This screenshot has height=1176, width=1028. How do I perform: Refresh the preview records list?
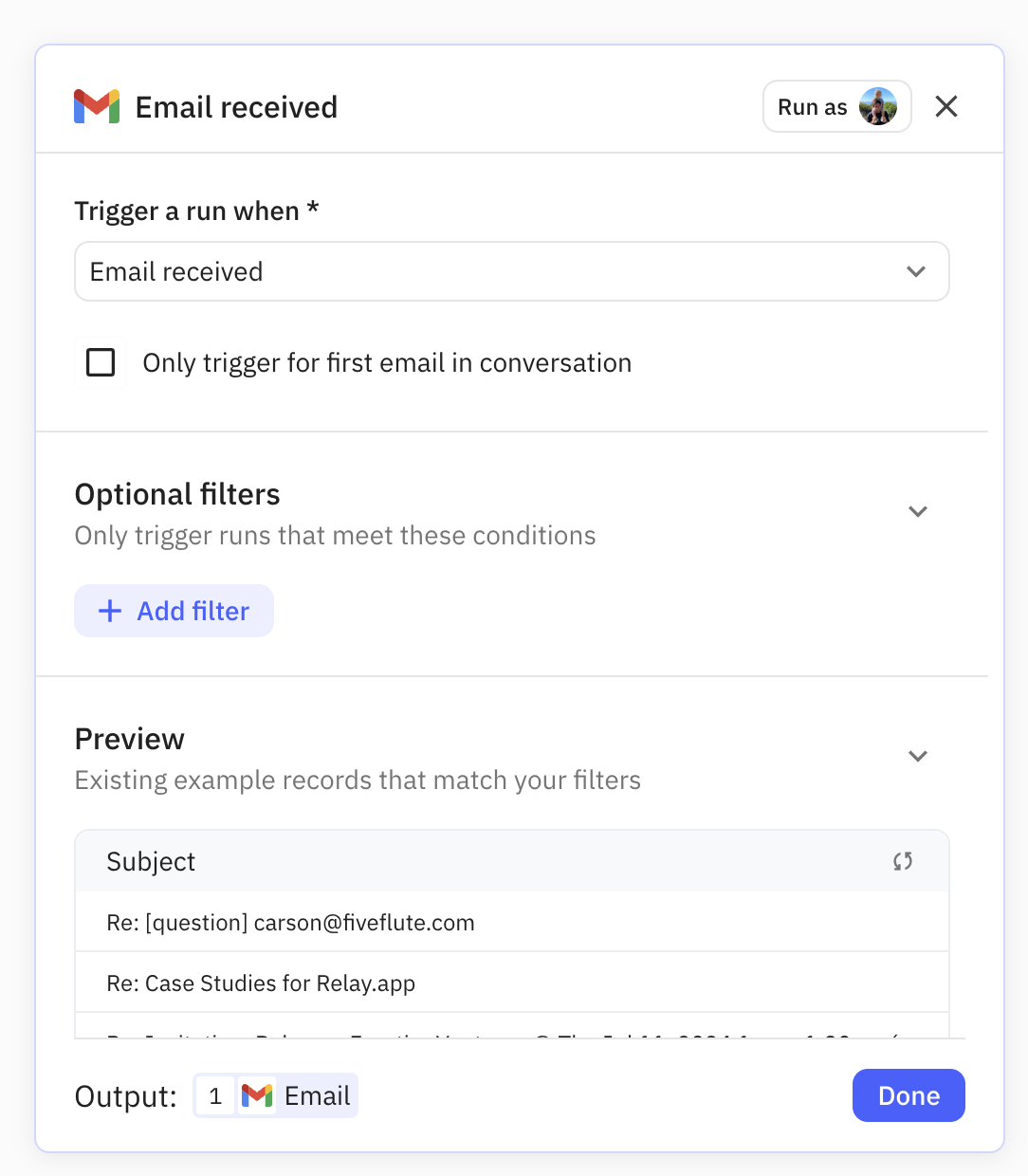[903, 861]
